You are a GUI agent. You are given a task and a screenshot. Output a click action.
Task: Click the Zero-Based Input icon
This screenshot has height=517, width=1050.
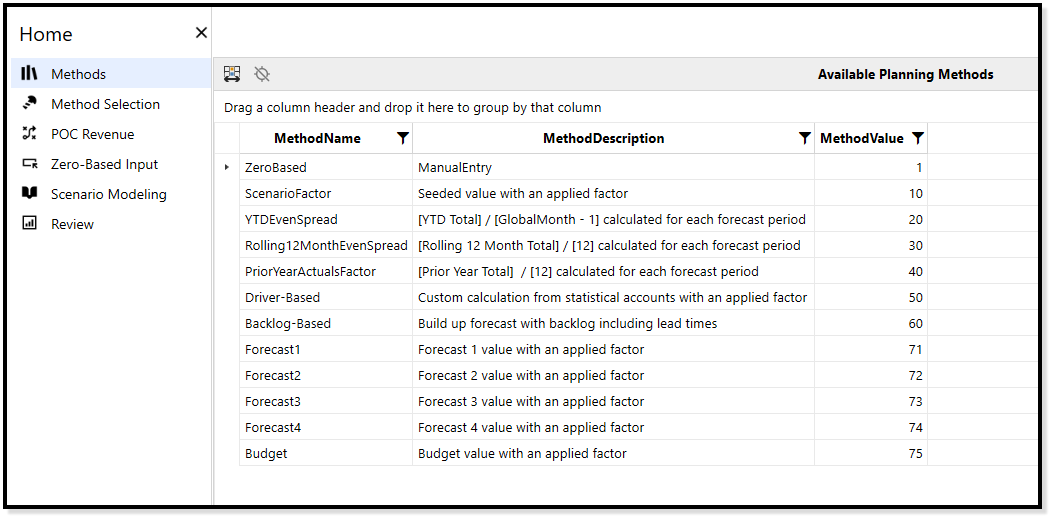pyautogui.click(x=30, y=164)
